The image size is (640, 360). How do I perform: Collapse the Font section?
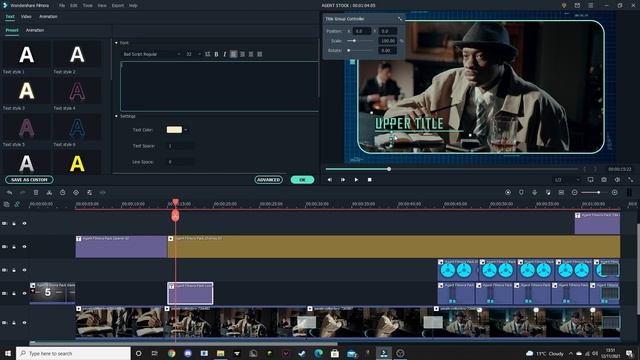pyautogui.click(x=116, y=42)
